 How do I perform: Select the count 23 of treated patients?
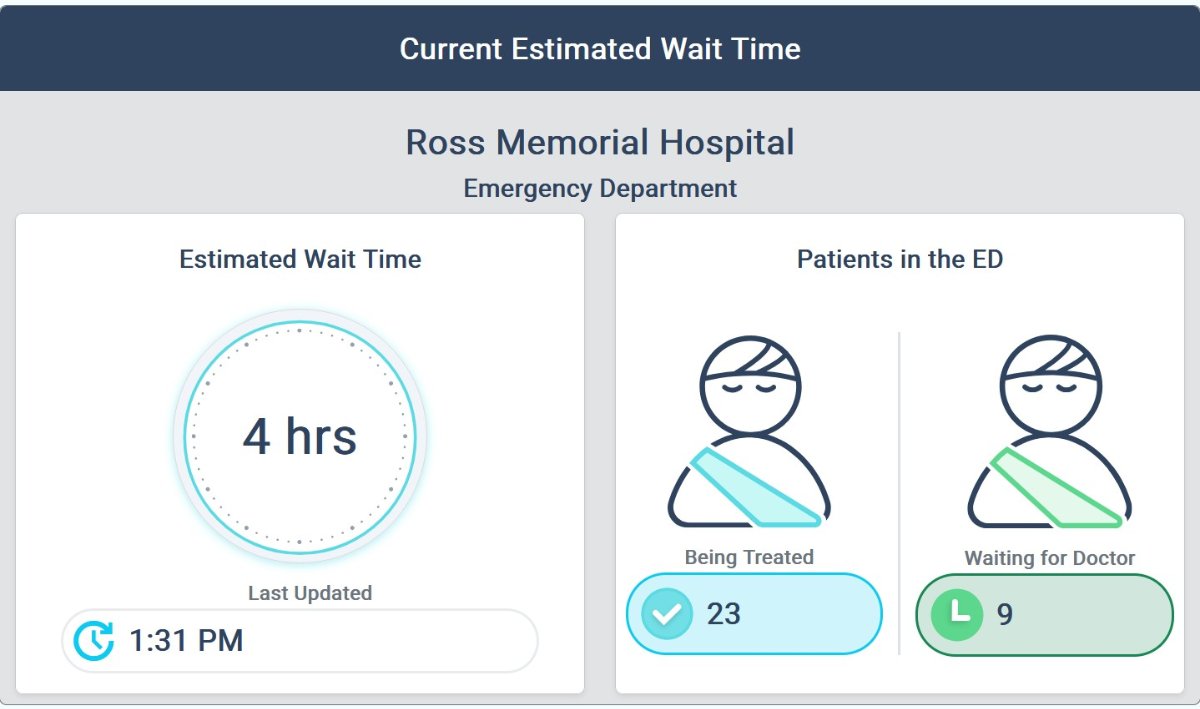tap(724, 614)
